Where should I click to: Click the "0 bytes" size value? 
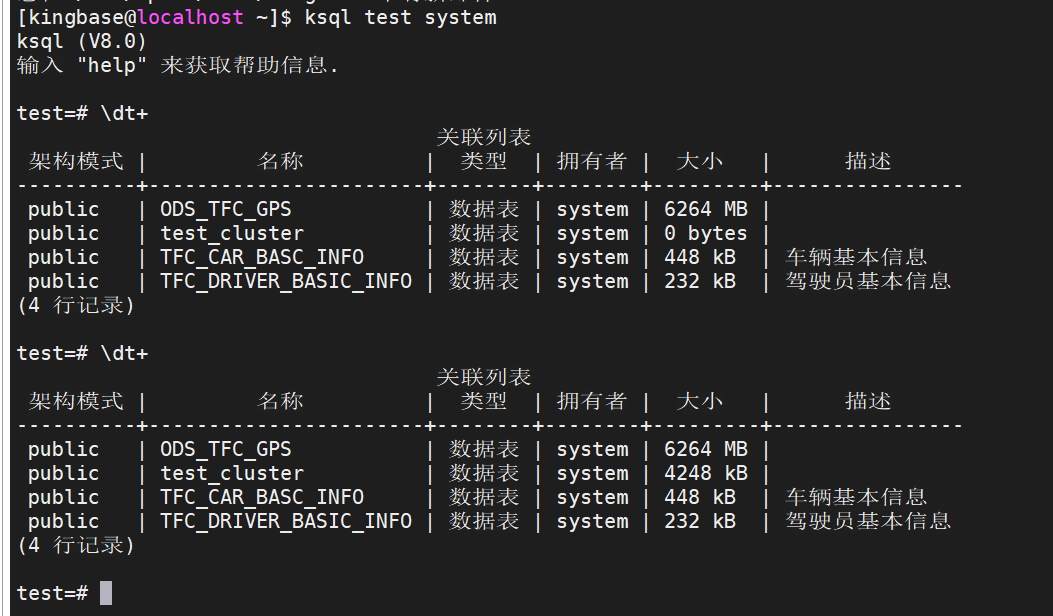click(706, 233)
